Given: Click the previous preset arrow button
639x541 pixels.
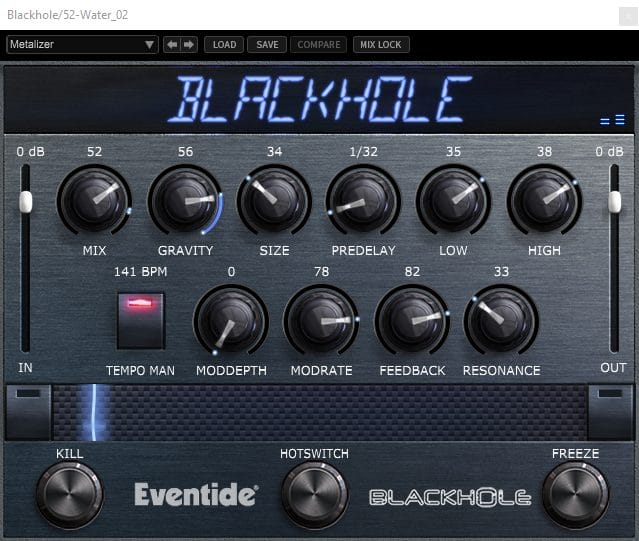Looking at the screenshot, I should [171, 45].
